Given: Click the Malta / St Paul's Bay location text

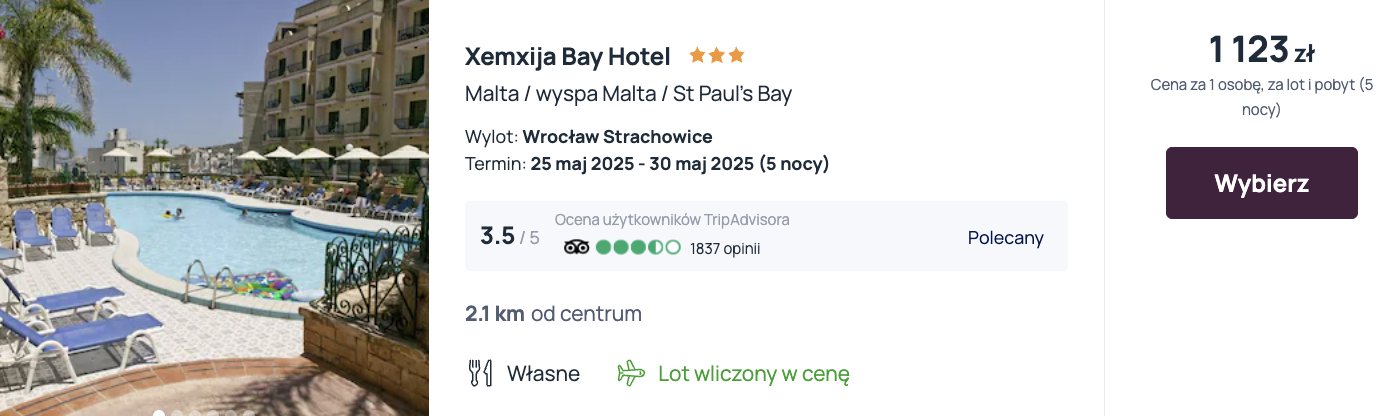Looking at the screenshot, I should (628, 94).
